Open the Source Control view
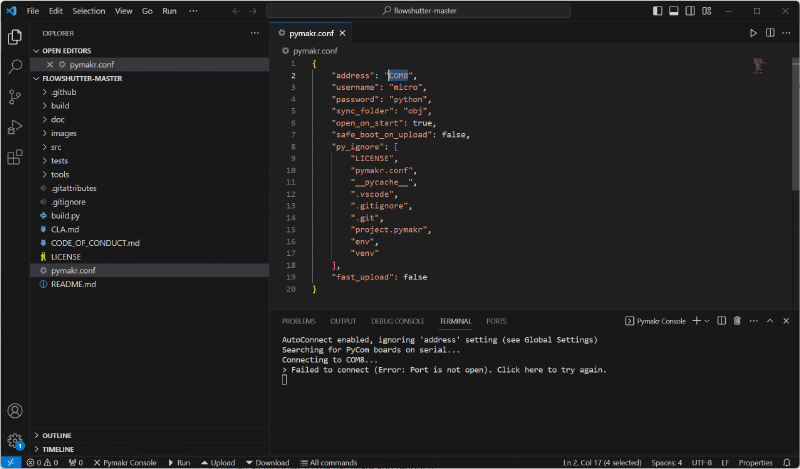 [x=15, y=97]
